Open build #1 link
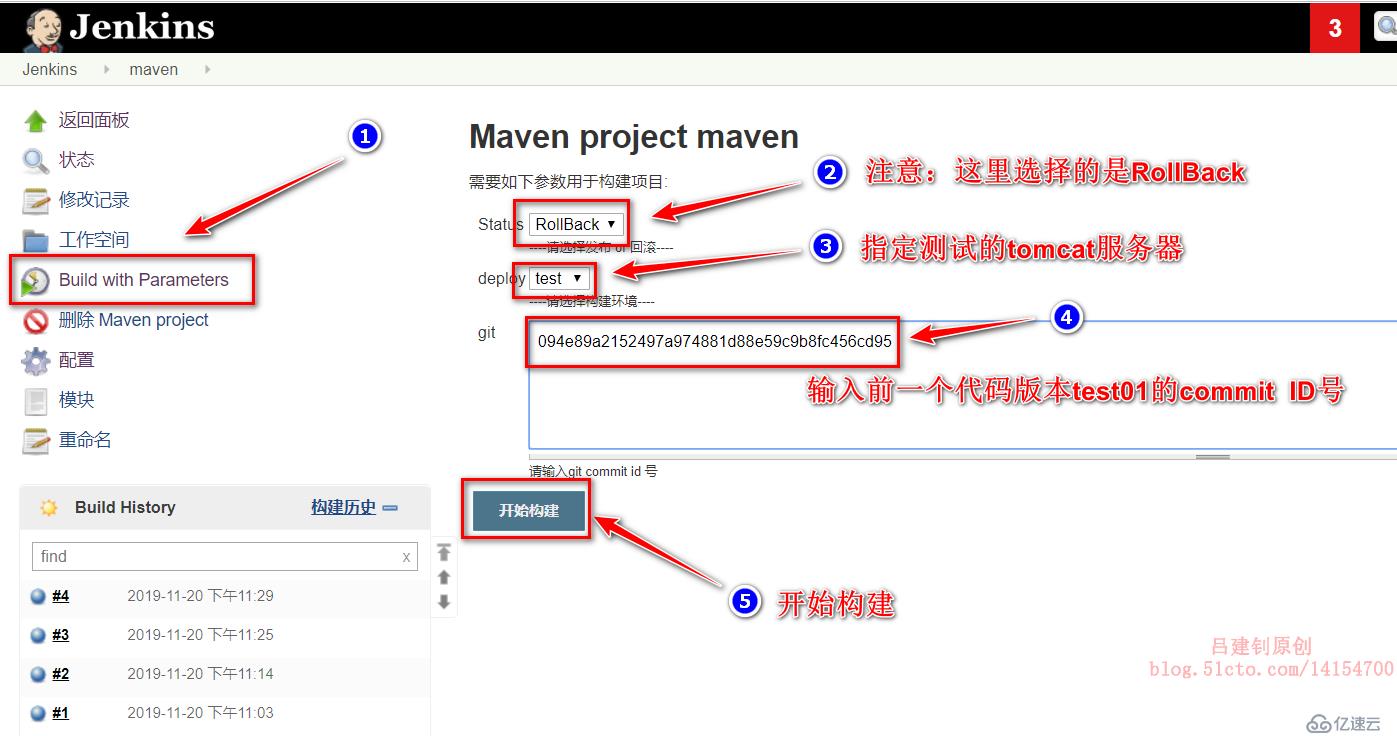Screen dimensions: 1397x736 60,713
